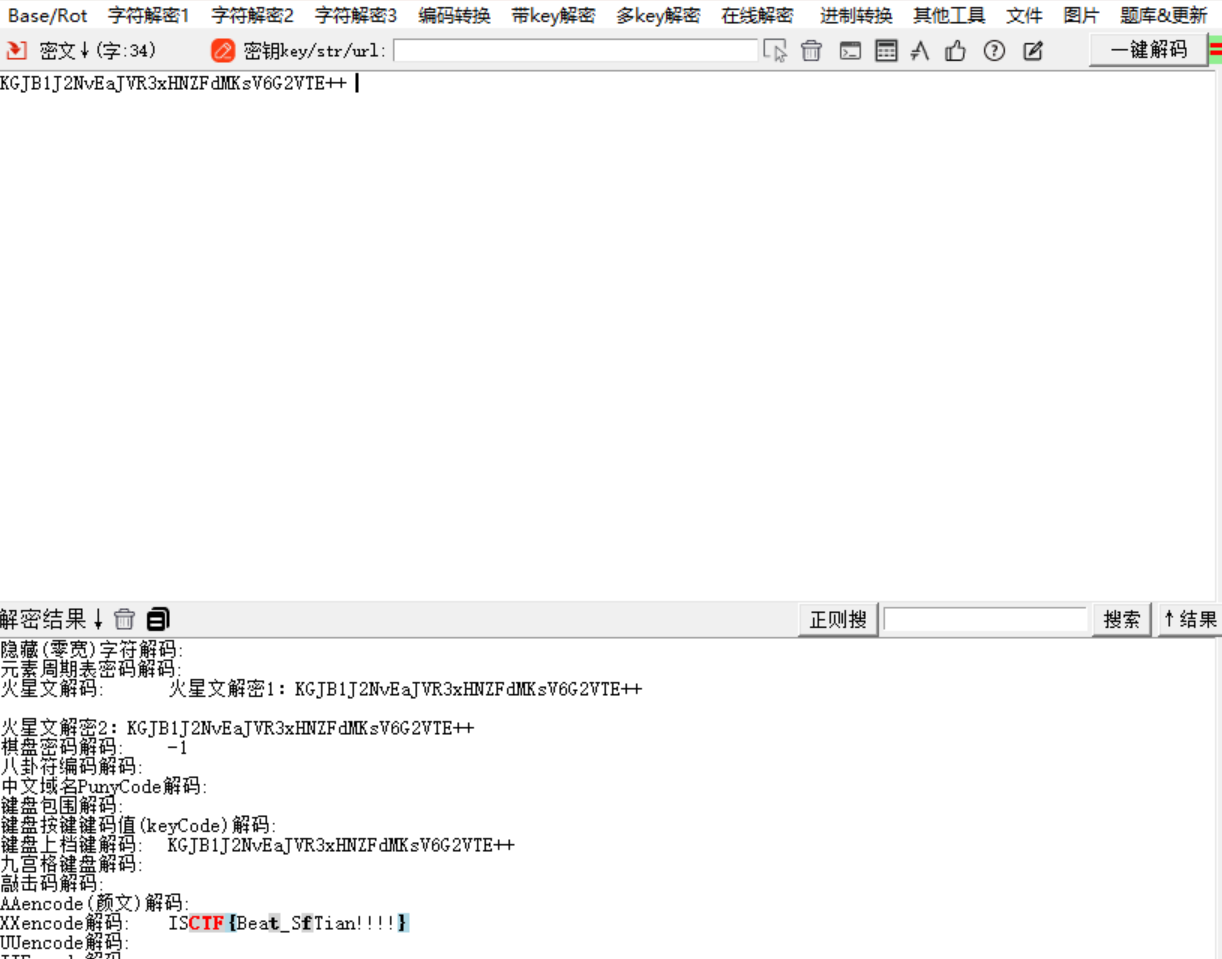Click the XXencode解码 result line
Image resolution: width=1222 pixels, height=959 pixels.
tap(205, 923)
